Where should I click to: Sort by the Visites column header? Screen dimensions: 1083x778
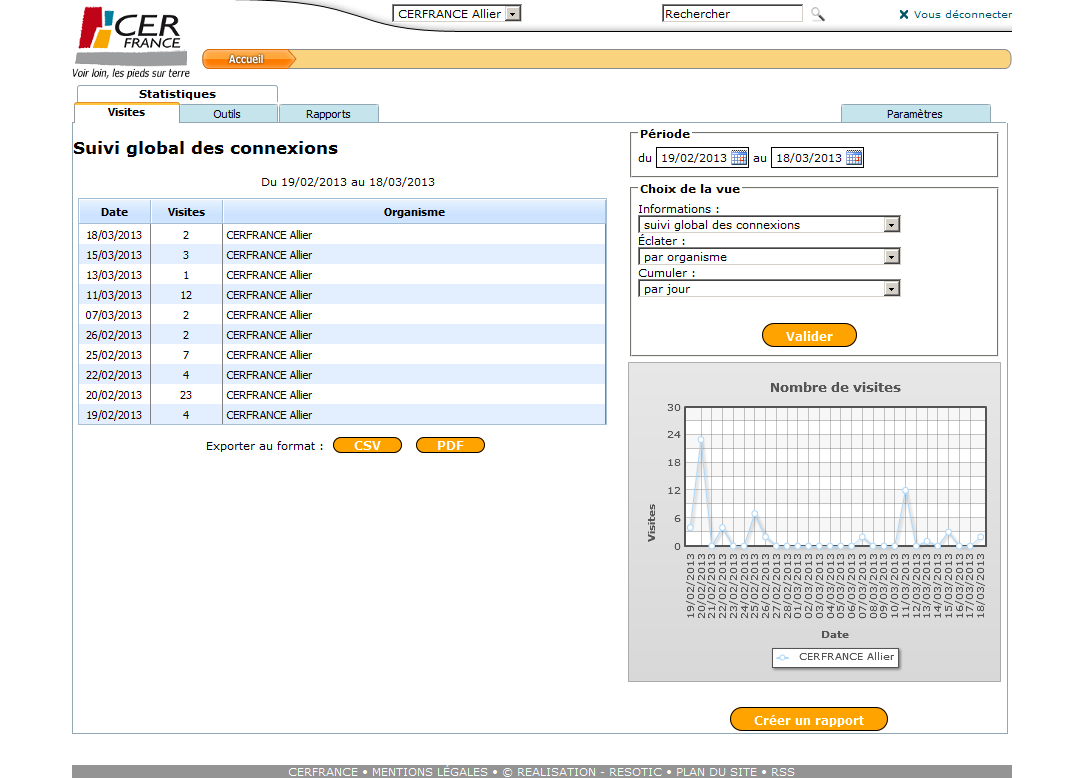point(186,212)
